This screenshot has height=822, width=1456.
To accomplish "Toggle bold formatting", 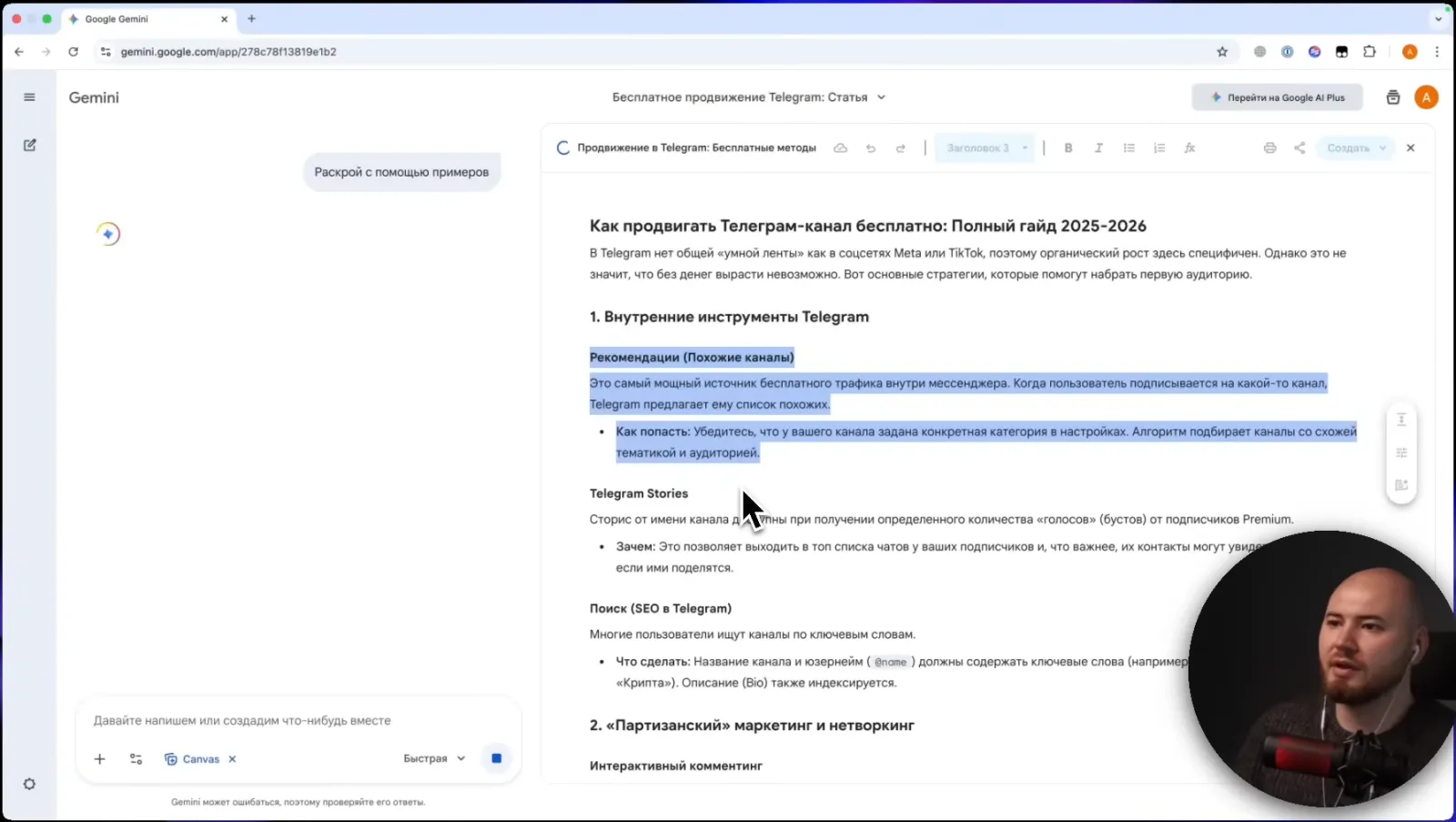I will click(x=1068, y=147).
